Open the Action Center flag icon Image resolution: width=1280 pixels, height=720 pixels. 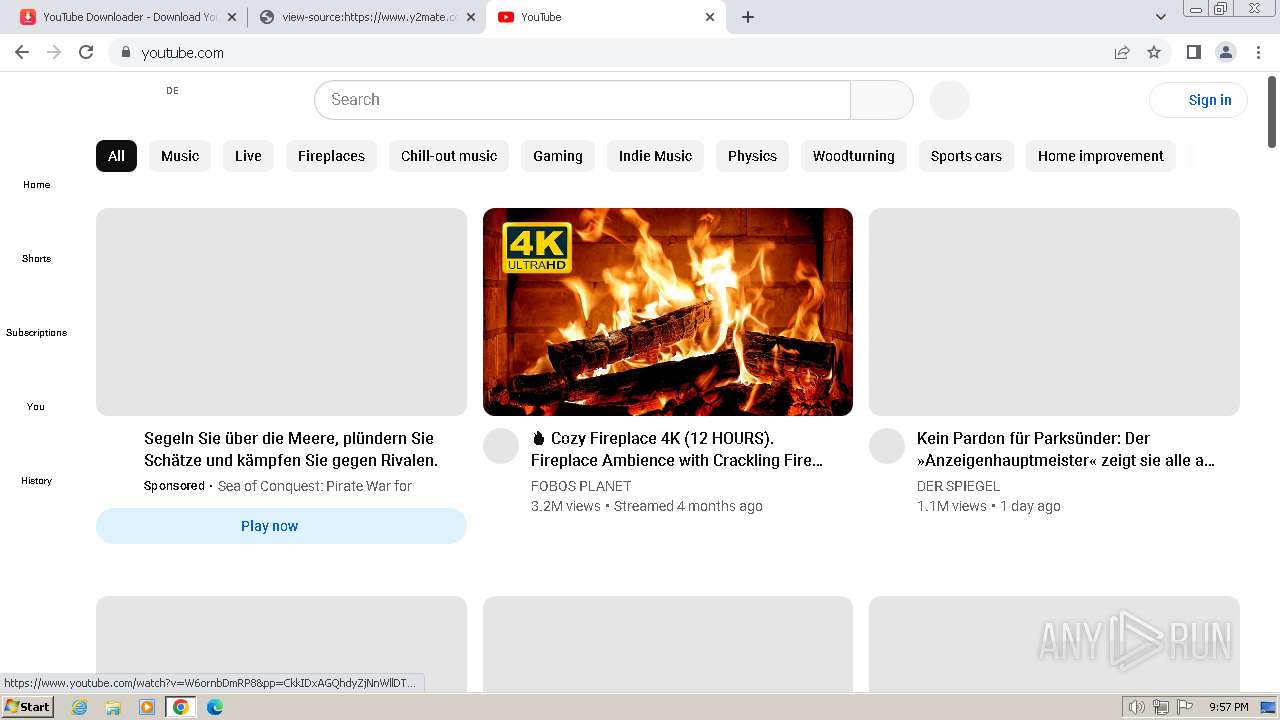pyautogui.click(x=1185, y=707)
